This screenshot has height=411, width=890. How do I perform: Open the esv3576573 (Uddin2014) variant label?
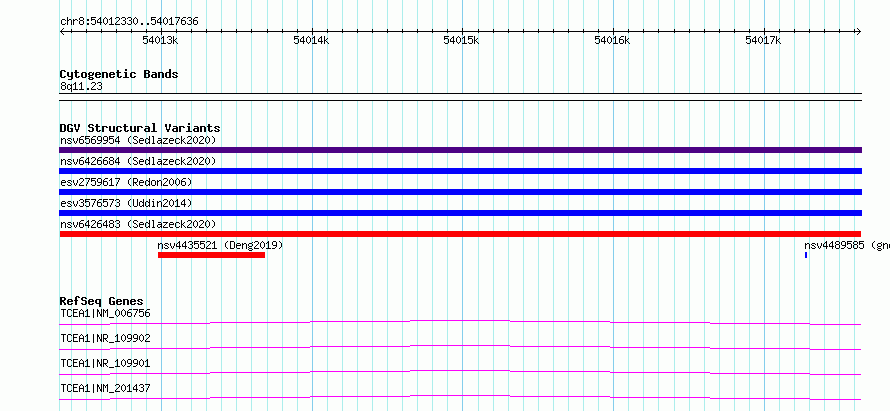click(126, 203)
